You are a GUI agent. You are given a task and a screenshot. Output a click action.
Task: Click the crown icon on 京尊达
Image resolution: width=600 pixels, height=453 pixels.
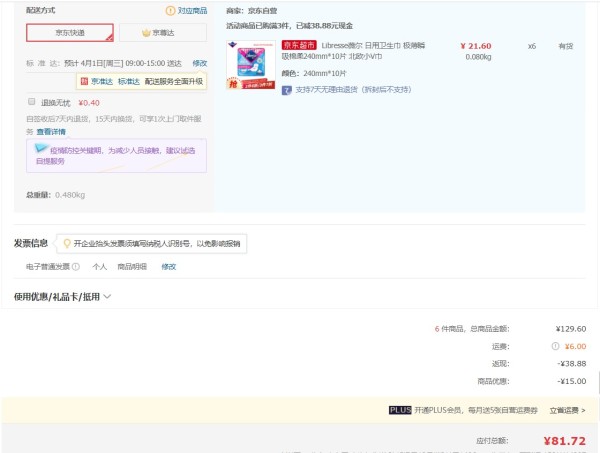click(x=146, y=33)
